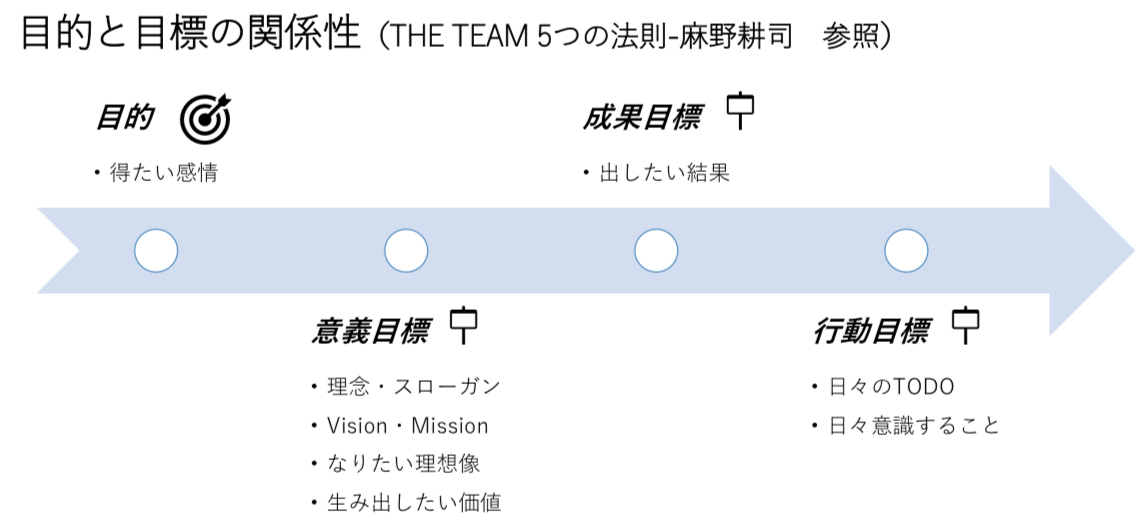Click the 生み出したい価値 bullet item

(413, 502)
